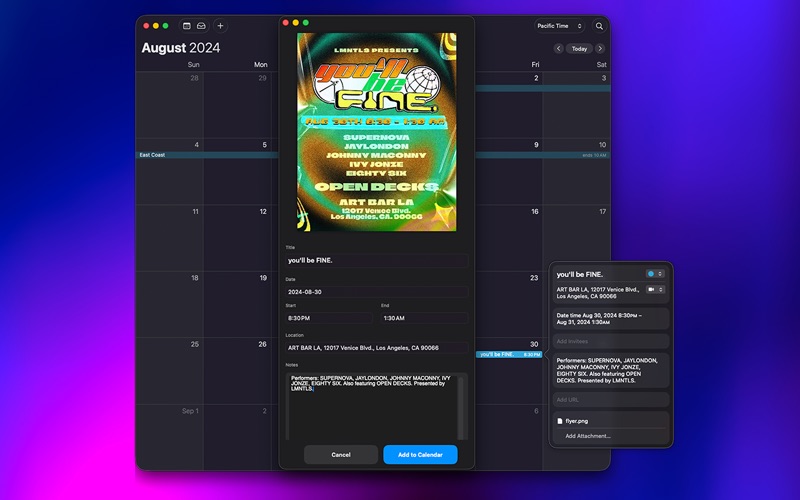Click the popover date time text

click(x=599, y=319)
